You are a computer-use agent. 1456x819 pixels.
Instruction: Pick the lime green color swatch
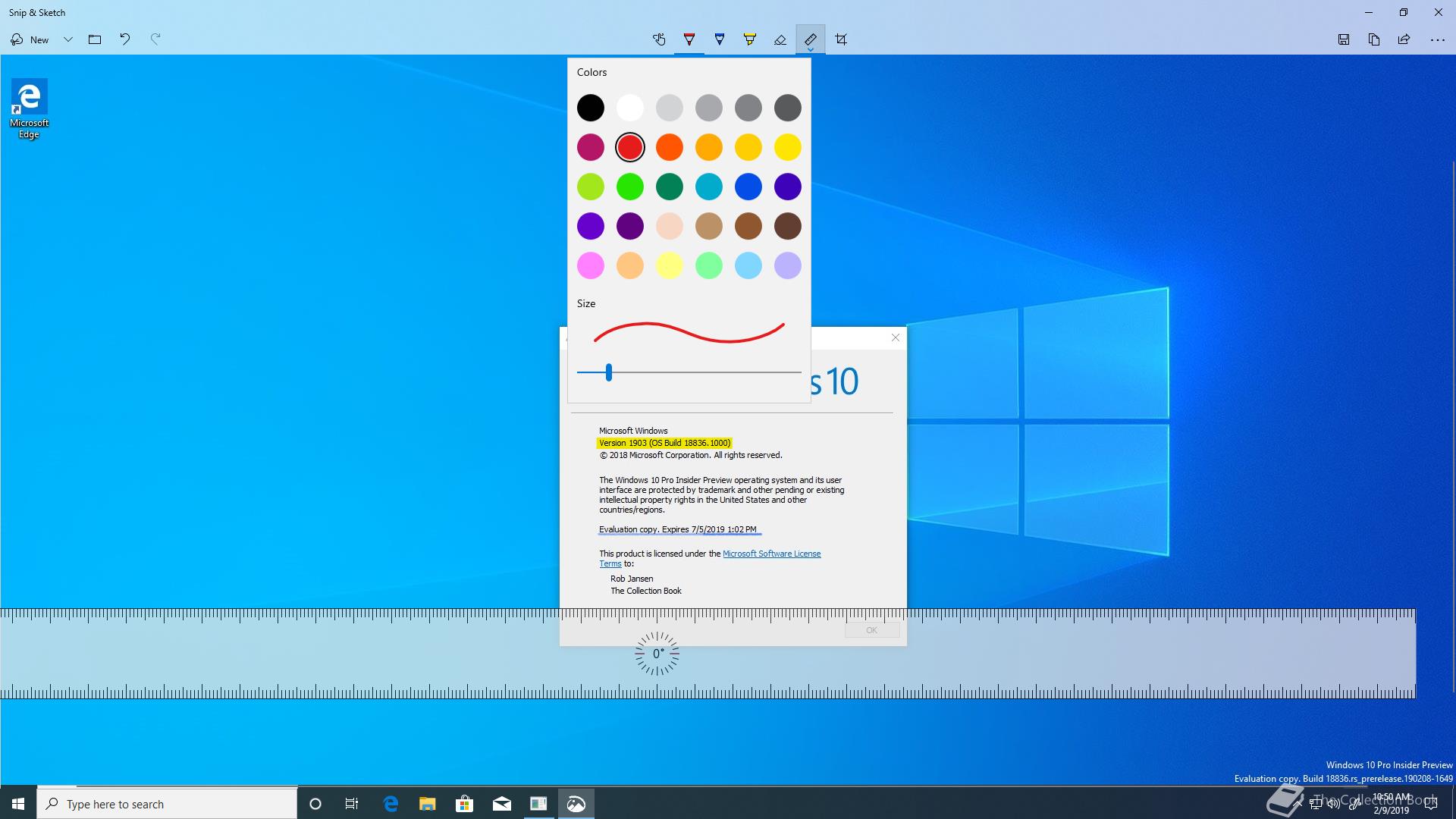coord(591,187)
